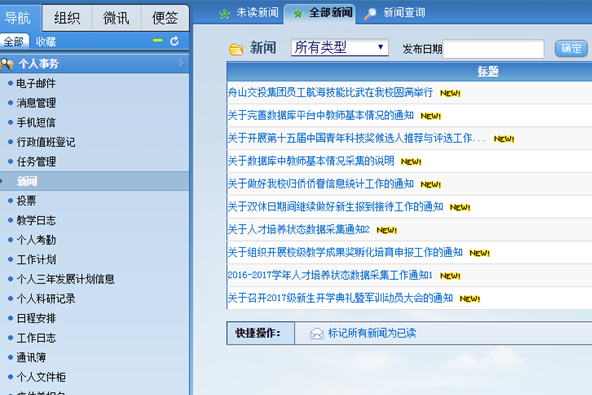Collapse all with green minus icon
This screenshot has width=592, height=395.
[x=158, y=40]
